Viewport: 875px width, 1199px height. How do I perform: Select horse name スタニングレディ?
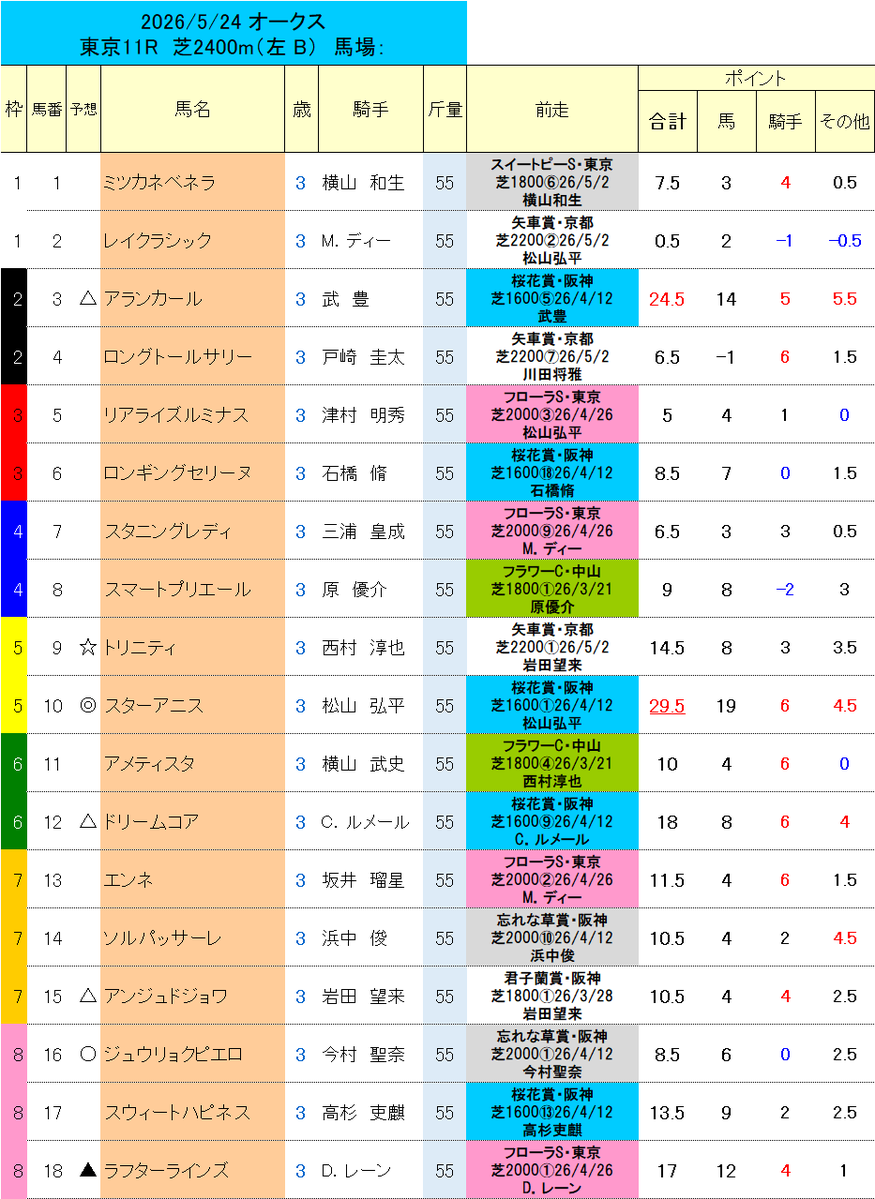(x=168, y=531)
